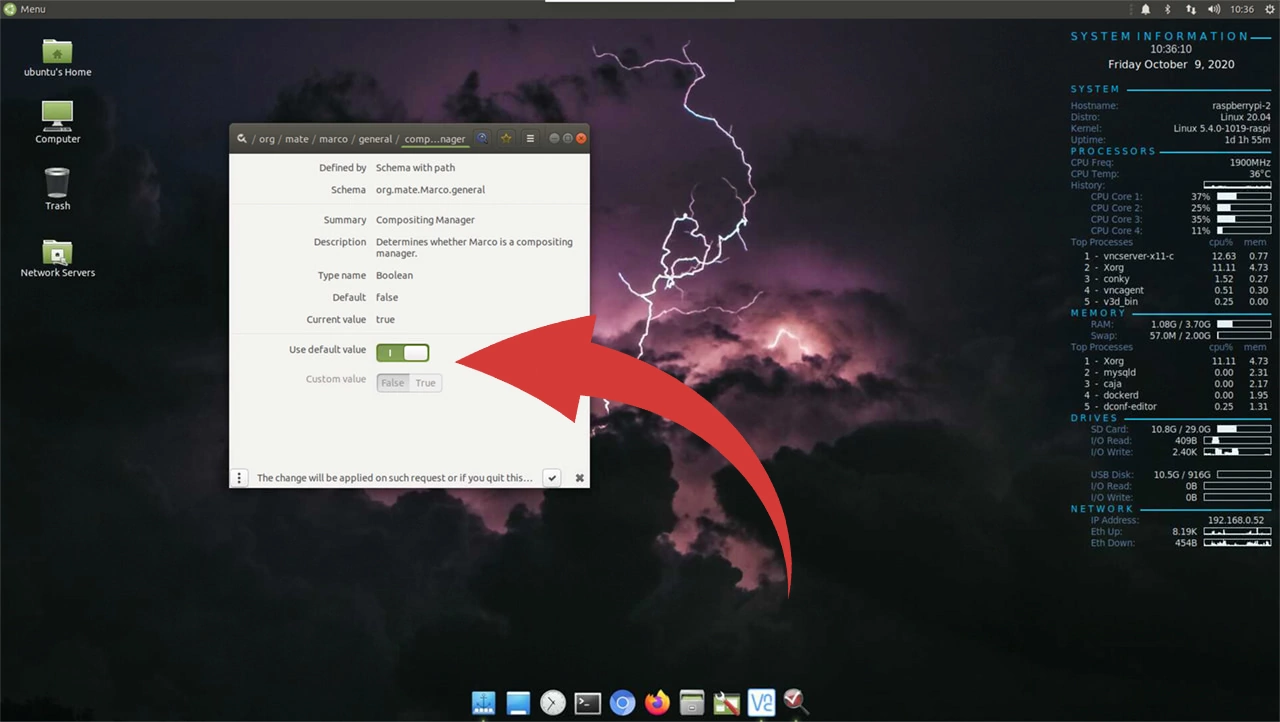This screenshot has width=1280, height=722.
Task: Open the dconf editor hamburger menu
Action: [530, 139]
